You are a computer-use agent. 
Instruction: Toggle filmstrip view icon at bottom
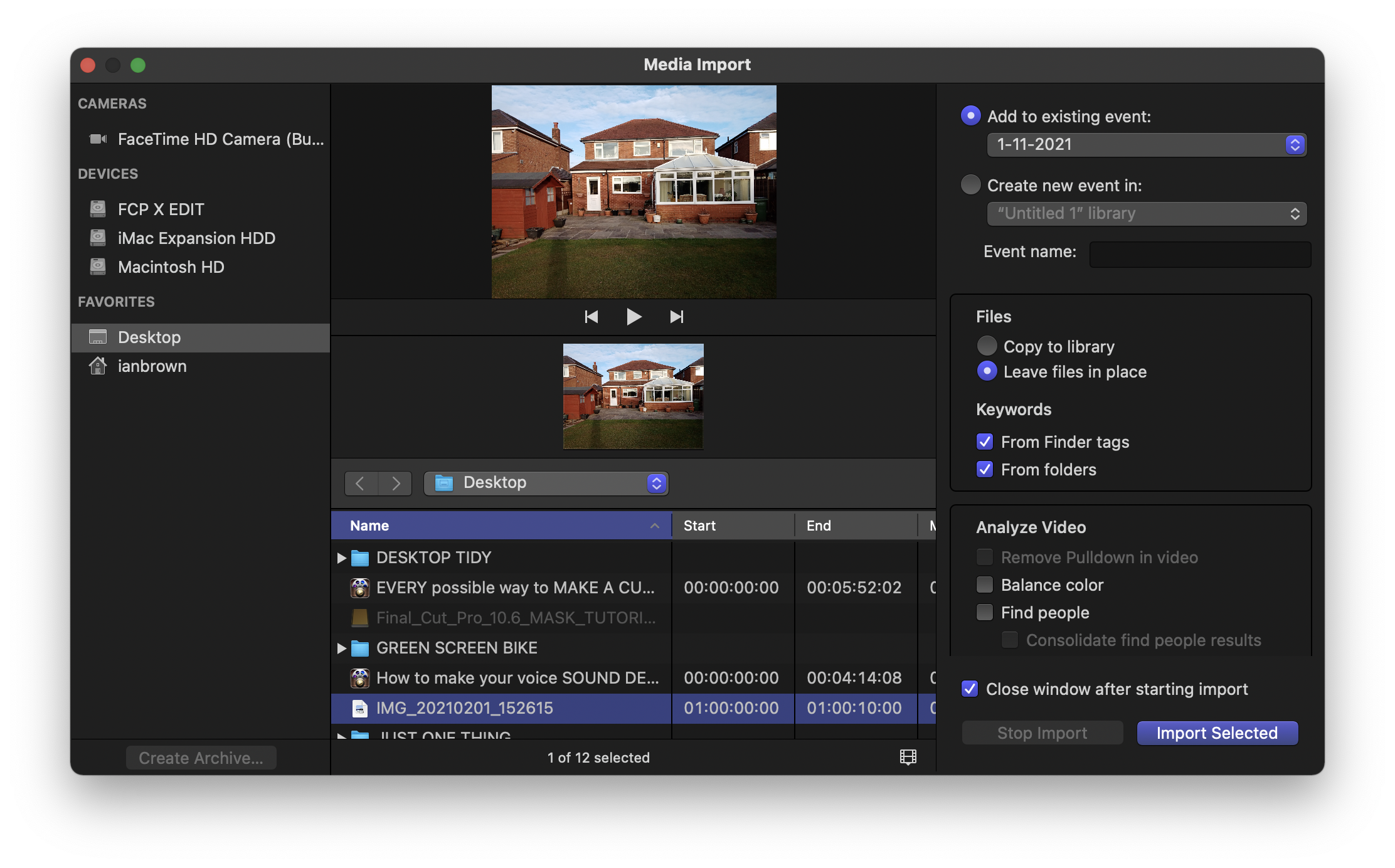pos(908,757)
